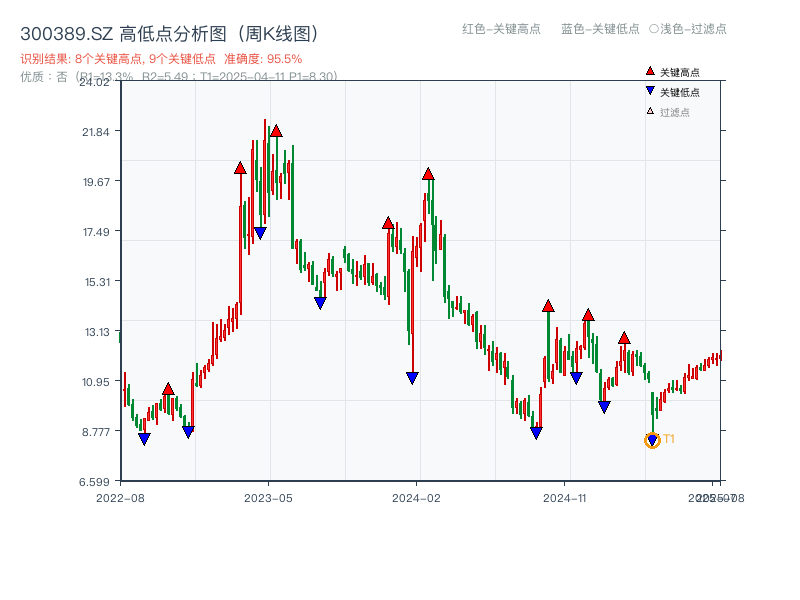This screenshot has width=800, height=600.
Task: Click the 24.02 y-axis price label
Action: click(95, 84)
